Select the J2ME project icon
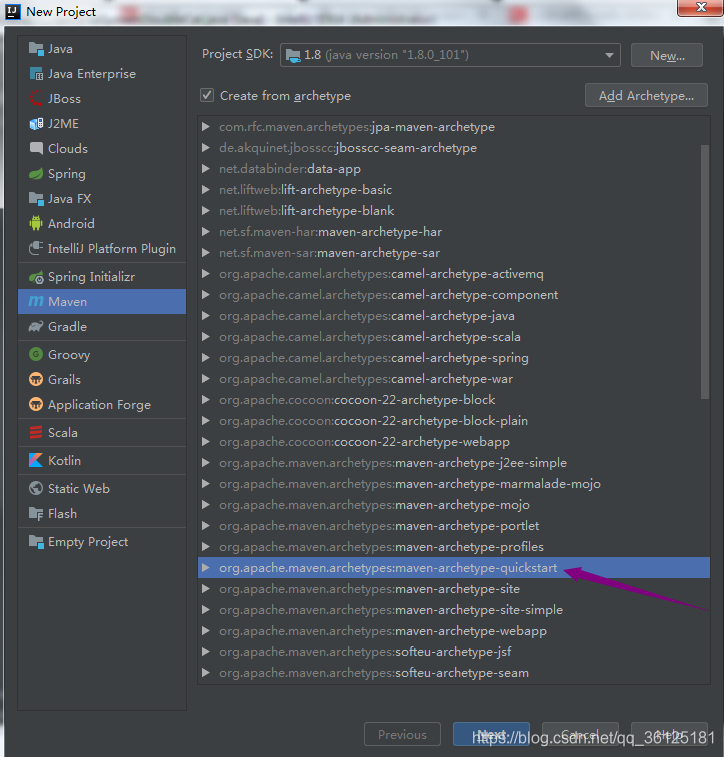Image resolution: width=724 pixels, height=757 pixels. tap(36, 124)
